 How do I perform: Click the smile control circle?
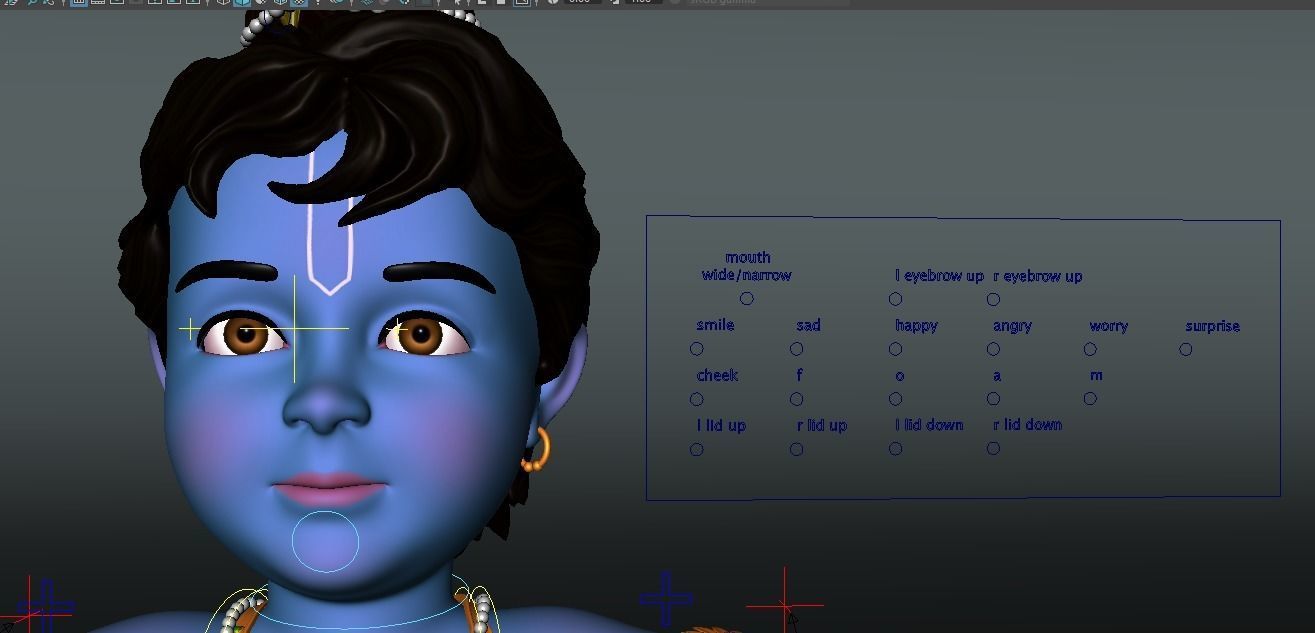coord(696,349)
